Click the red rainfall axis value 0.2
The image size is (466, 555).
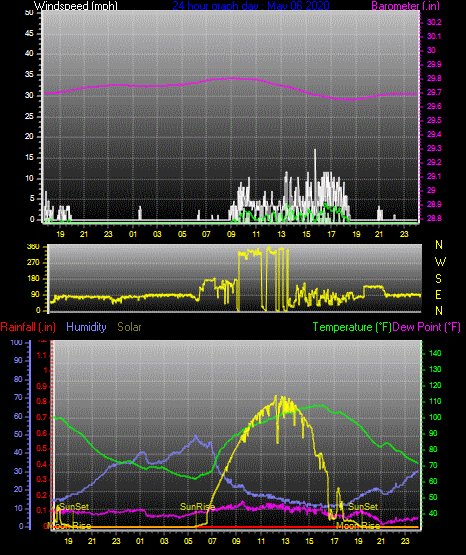tap(41, 495)
